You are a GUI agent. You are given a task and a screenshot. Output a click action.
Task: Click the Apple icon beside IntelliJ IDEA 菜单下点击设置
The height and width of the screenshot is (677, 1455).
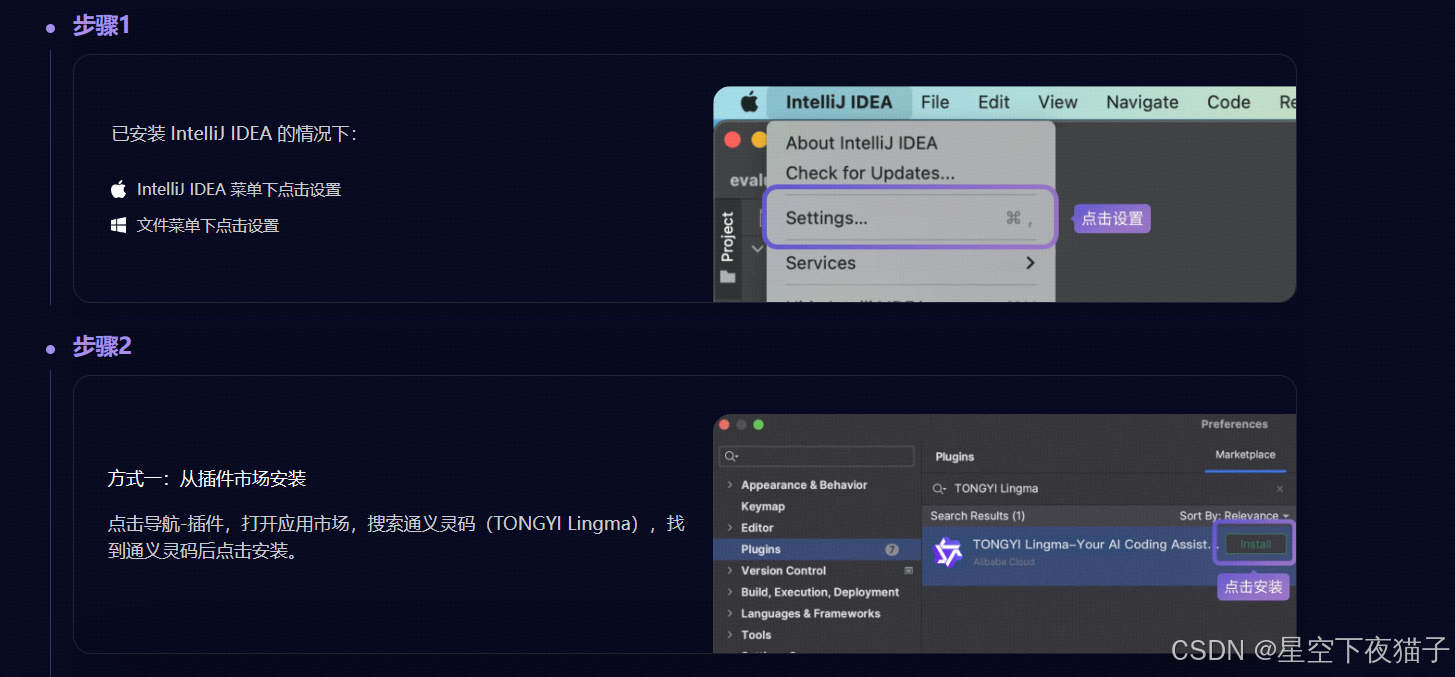[119, 189]
